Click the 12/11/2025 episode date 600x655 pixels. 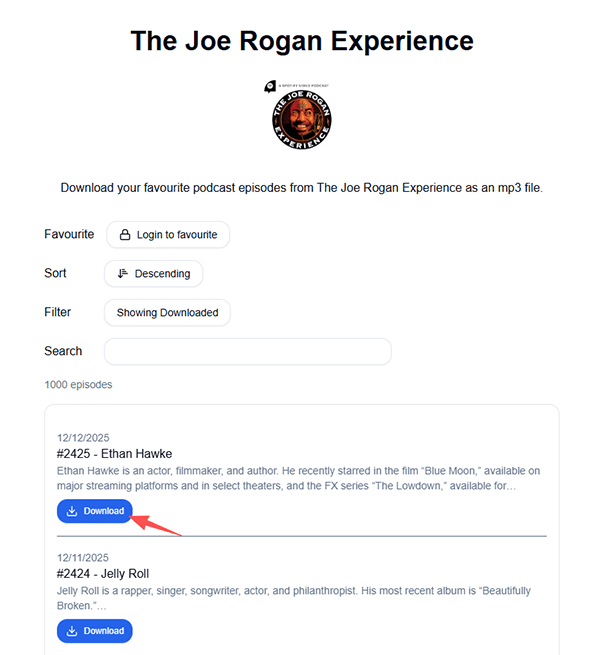coord(83,558)
